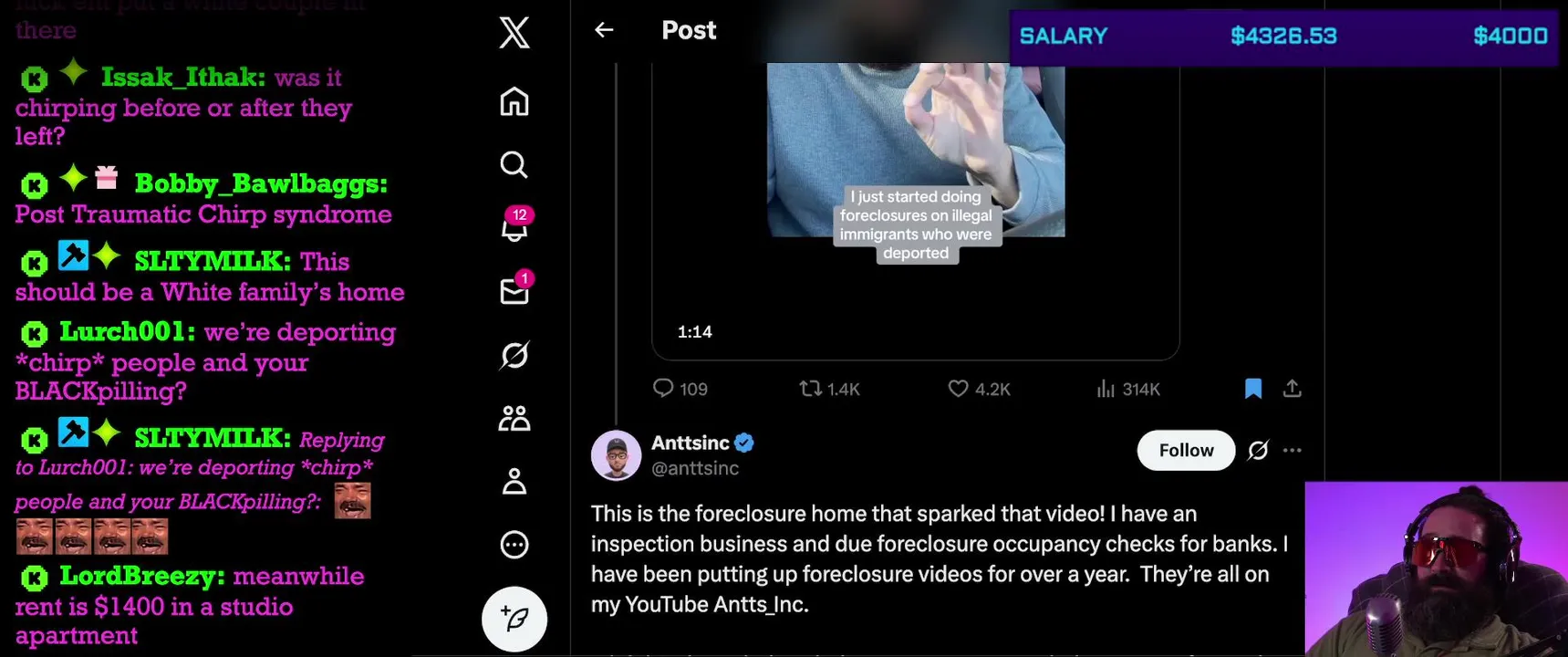Open the Anttsinc profile avatar
This screenshot has height=657, width=1568.
[616, 454]
